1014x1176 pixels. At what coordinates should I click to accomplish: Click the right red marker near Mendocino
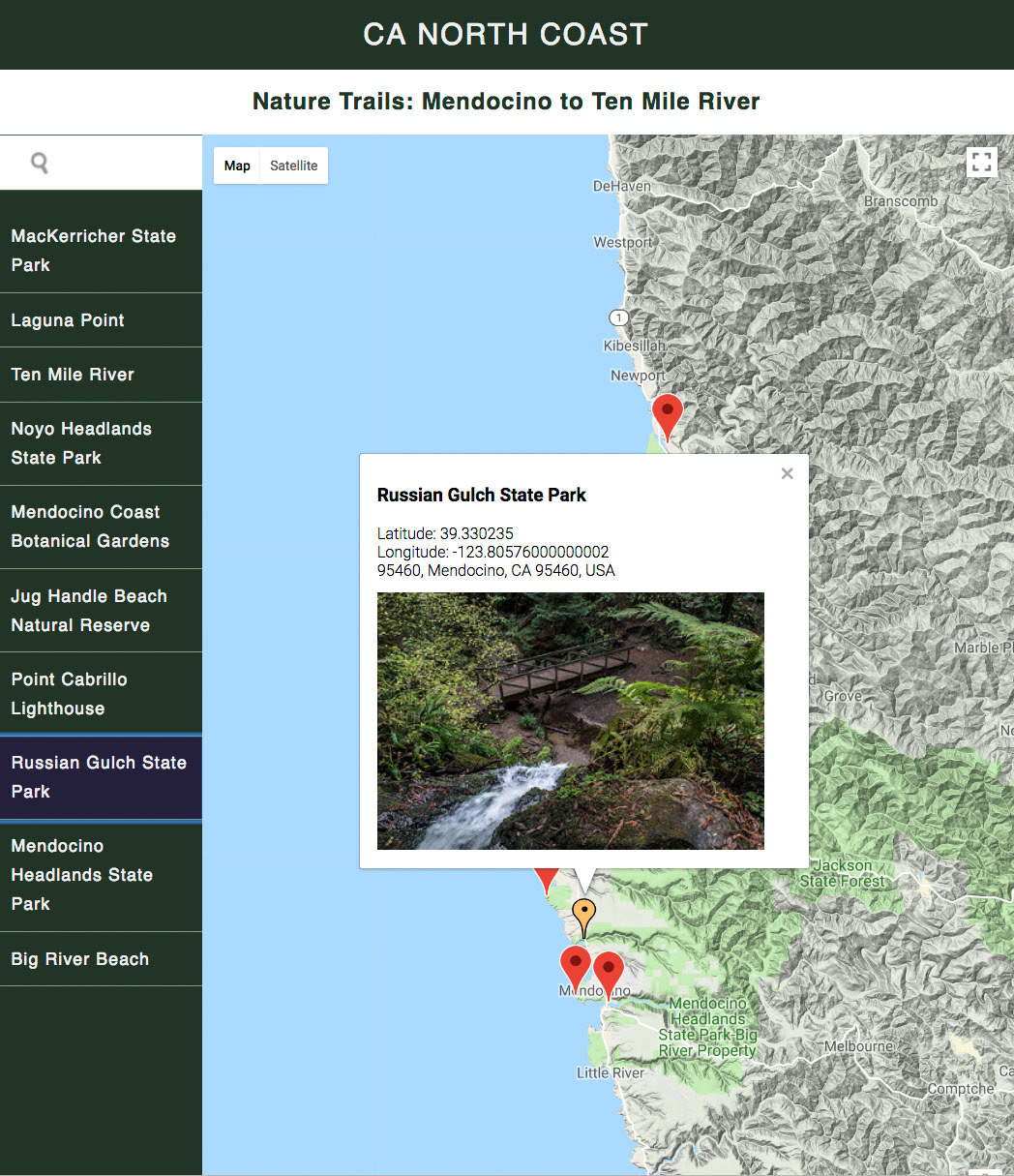[609, 972]
